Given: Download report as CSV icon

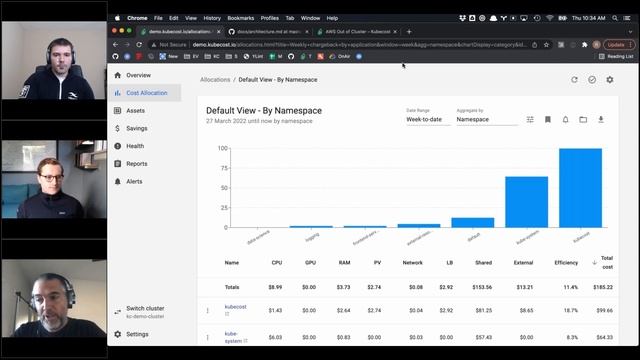Looking at the screenshot, I should click(601, 119).
